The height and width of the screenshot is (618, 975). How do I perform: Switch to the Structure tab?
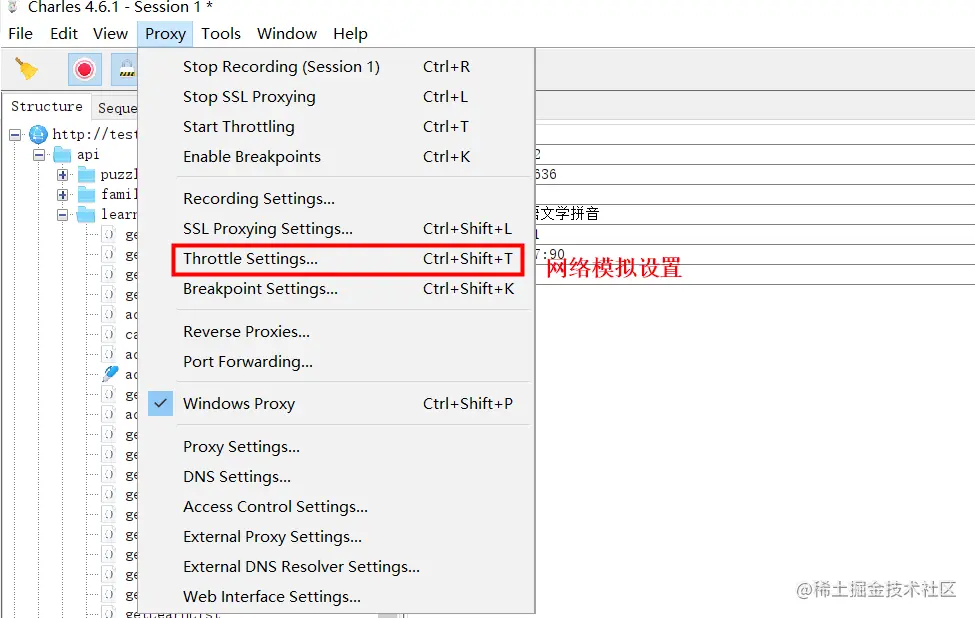click(x=47, y=106)
